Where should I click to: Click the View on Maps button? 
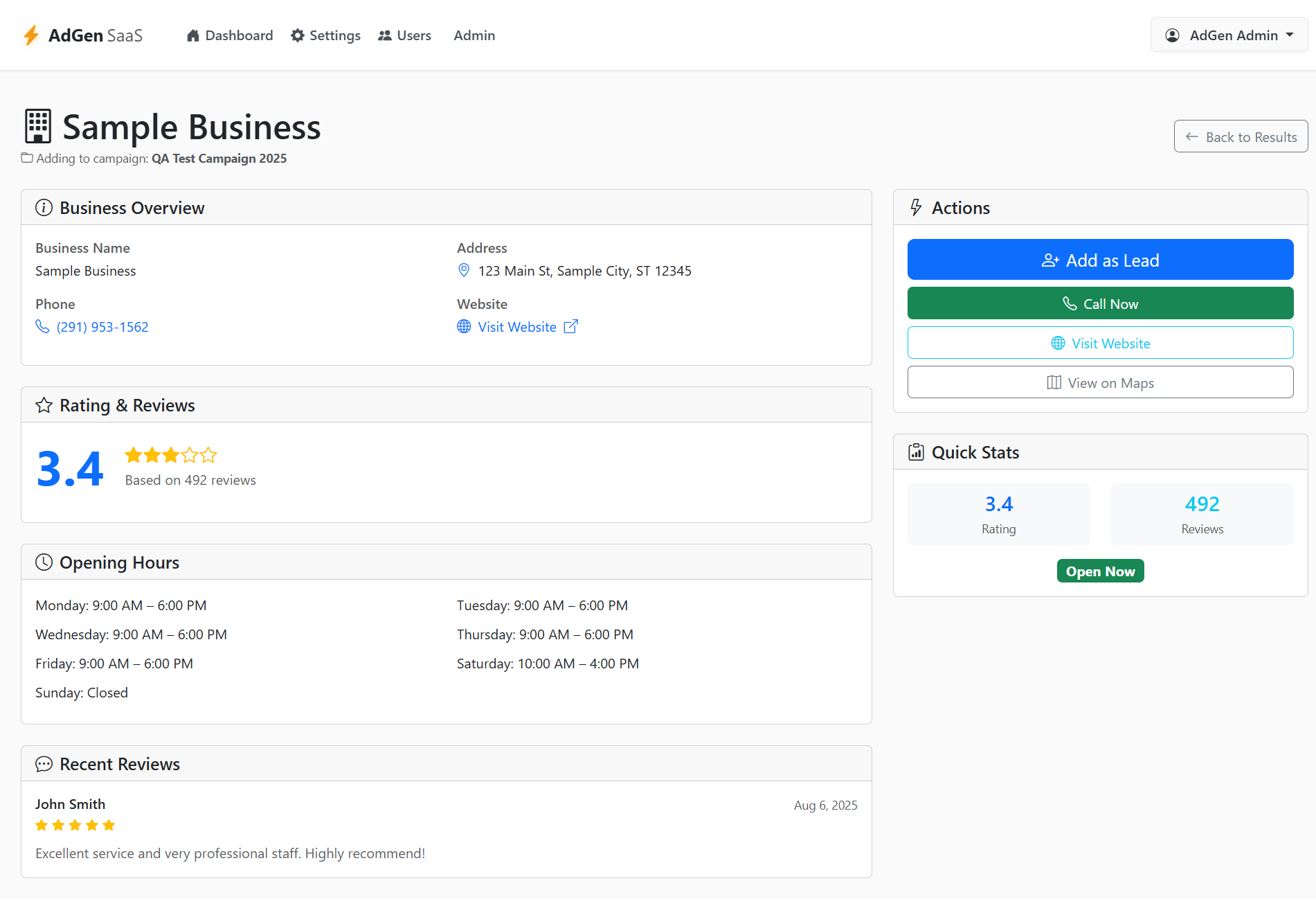point(1100,382)
